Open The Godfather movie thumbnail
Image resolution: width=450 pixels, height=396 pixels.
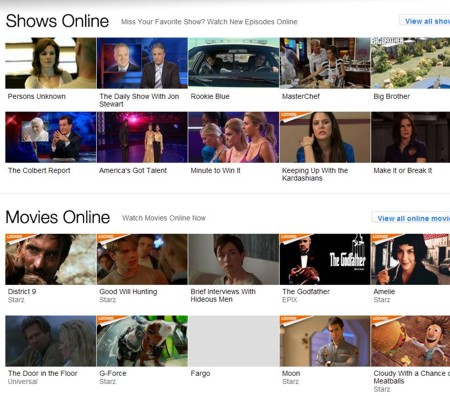click(x=325, y=259)
